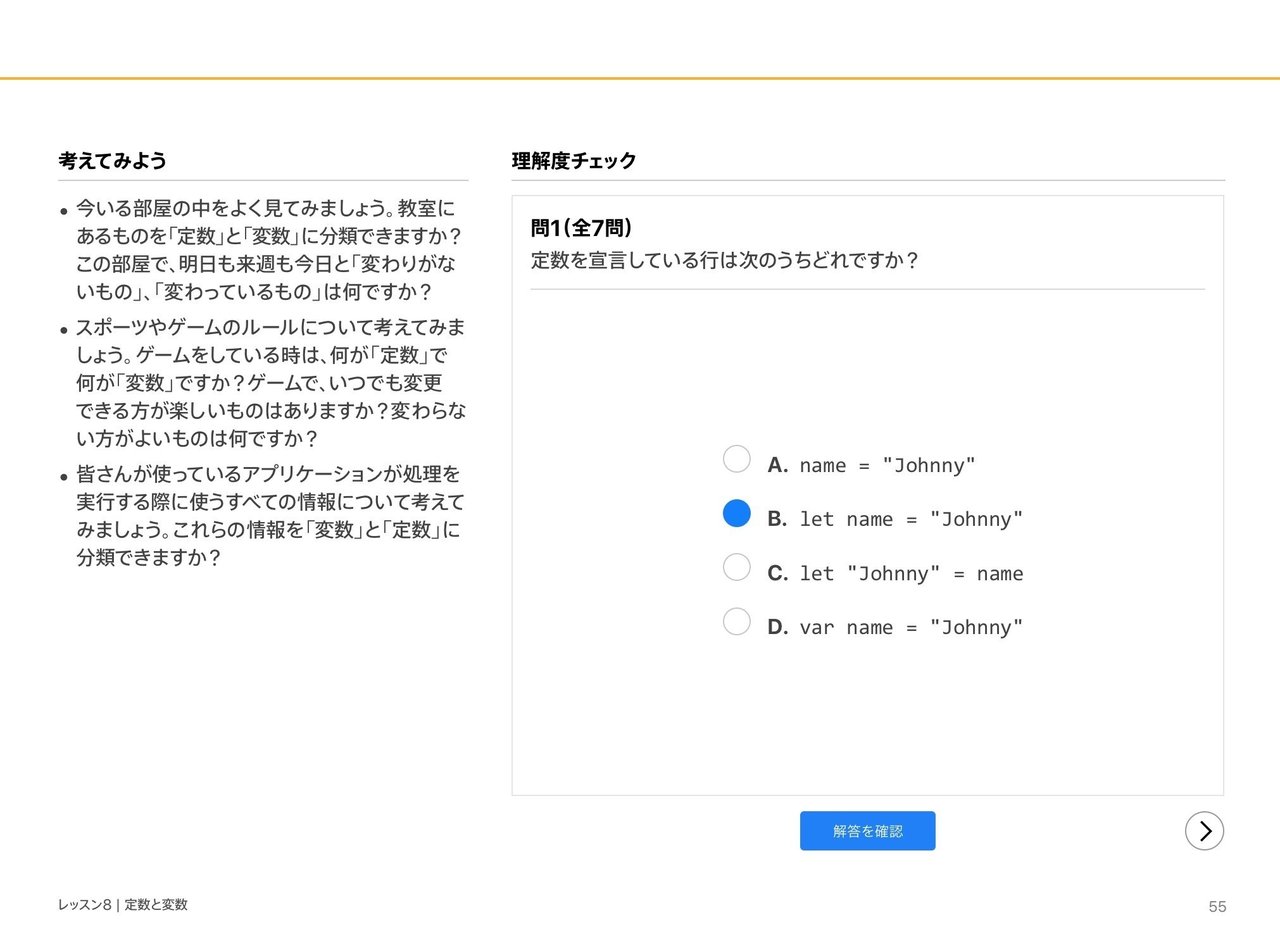
Task: Select radio button for answer D
Action: [x=736, y=621]
